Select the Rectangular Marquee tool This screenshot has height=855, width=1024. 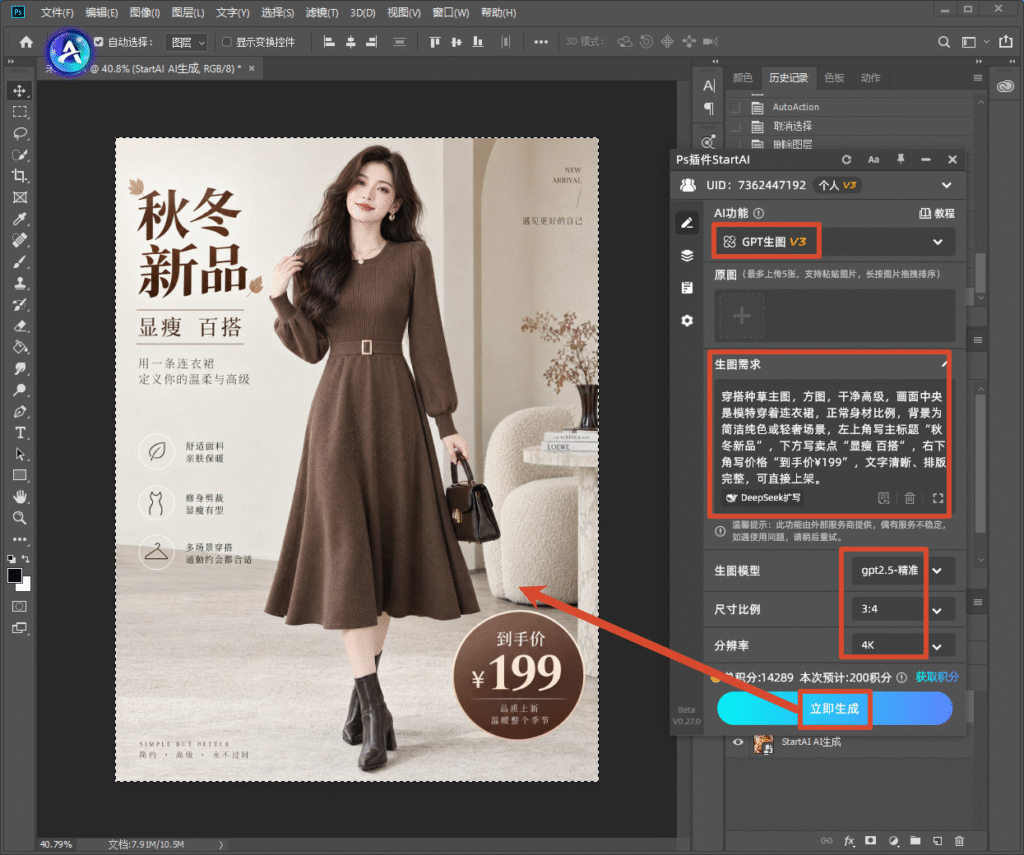20,112
